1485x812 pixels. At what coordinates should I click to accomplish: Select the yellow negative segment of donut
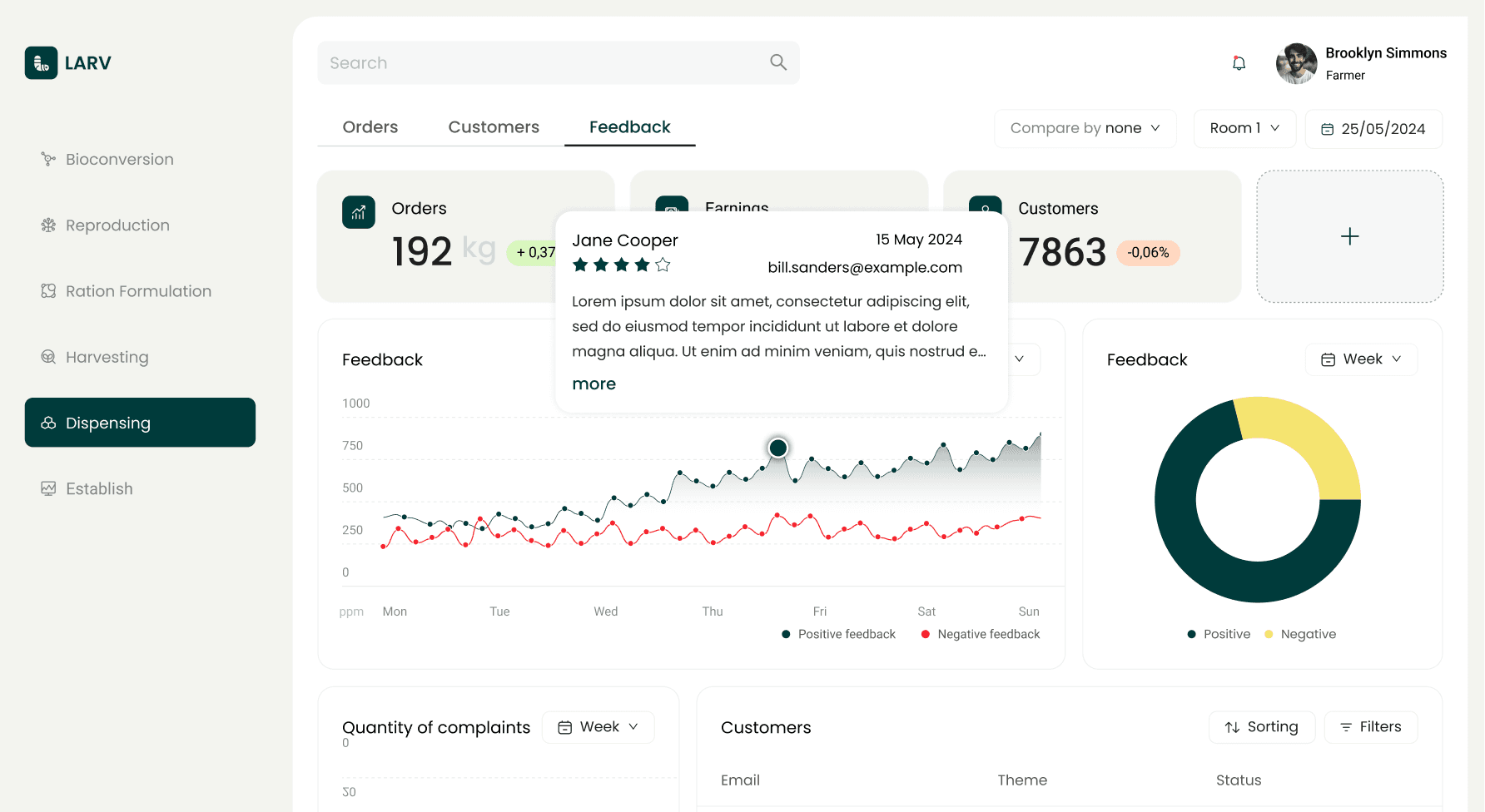pos(1309,439)
